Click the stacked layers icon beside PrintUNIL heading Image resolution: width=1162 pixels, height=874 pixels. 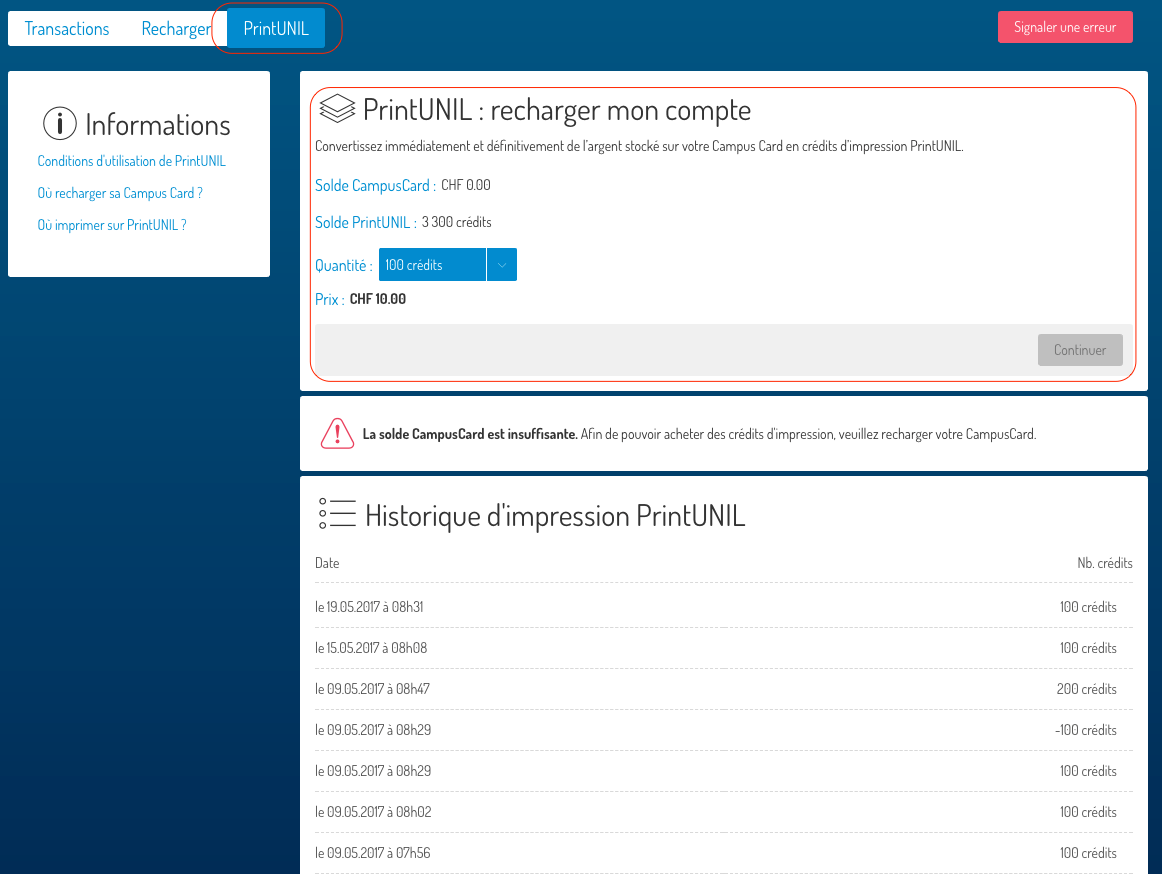click(x=337, y=109)
